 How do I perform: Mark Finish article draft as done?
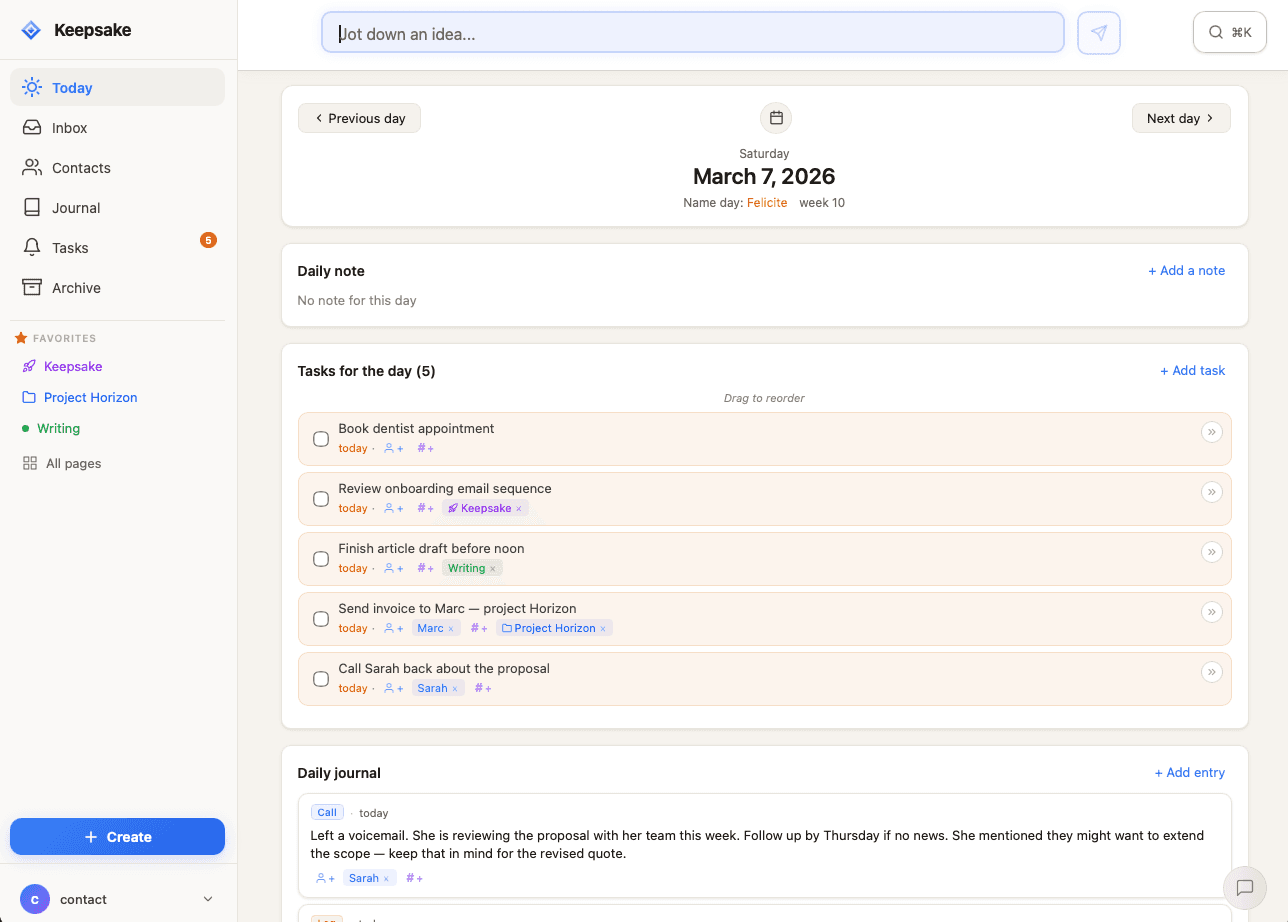point(320,558)
